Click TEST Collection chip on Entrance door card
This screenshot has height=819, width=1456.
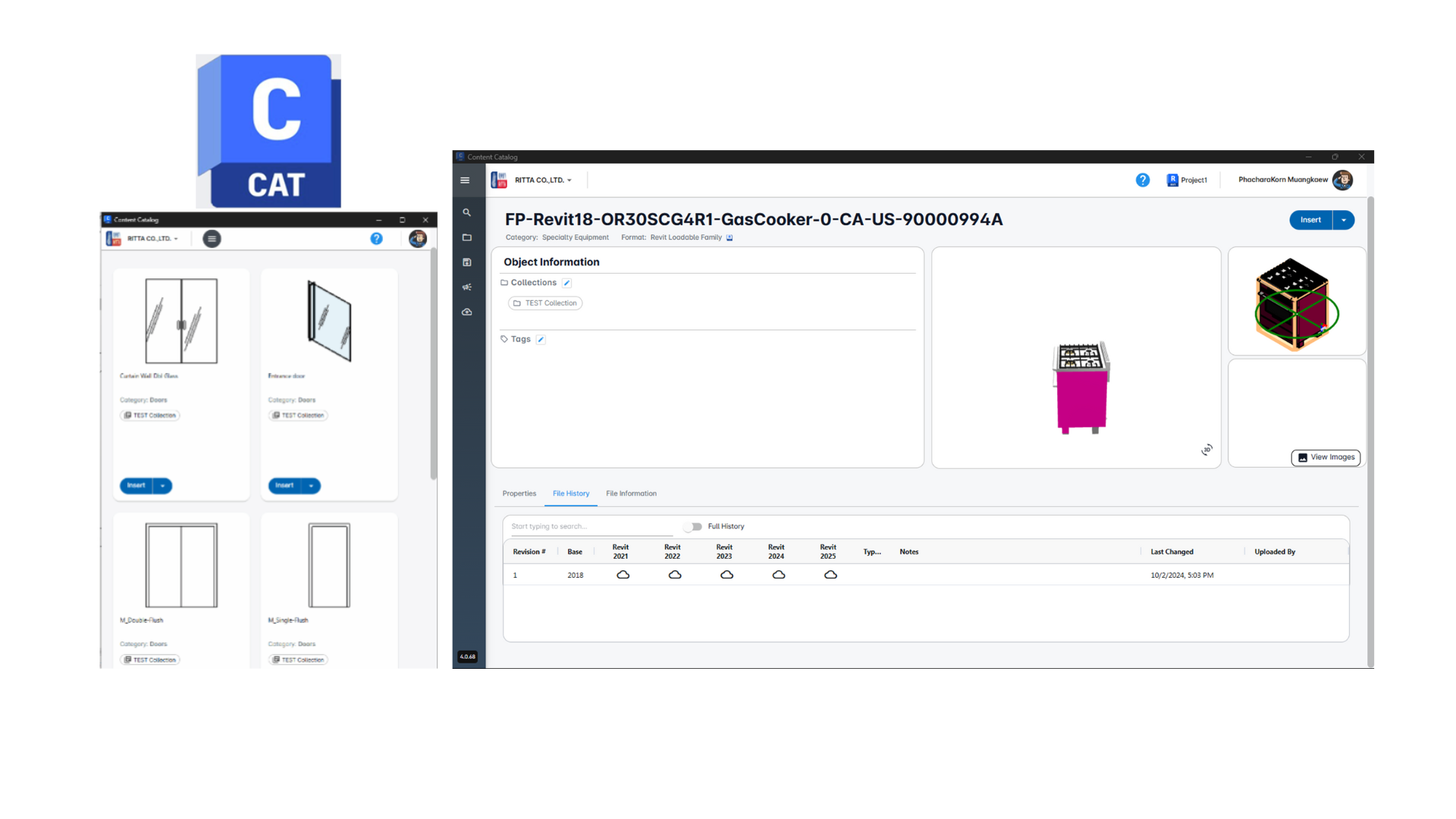pos(299,416)
